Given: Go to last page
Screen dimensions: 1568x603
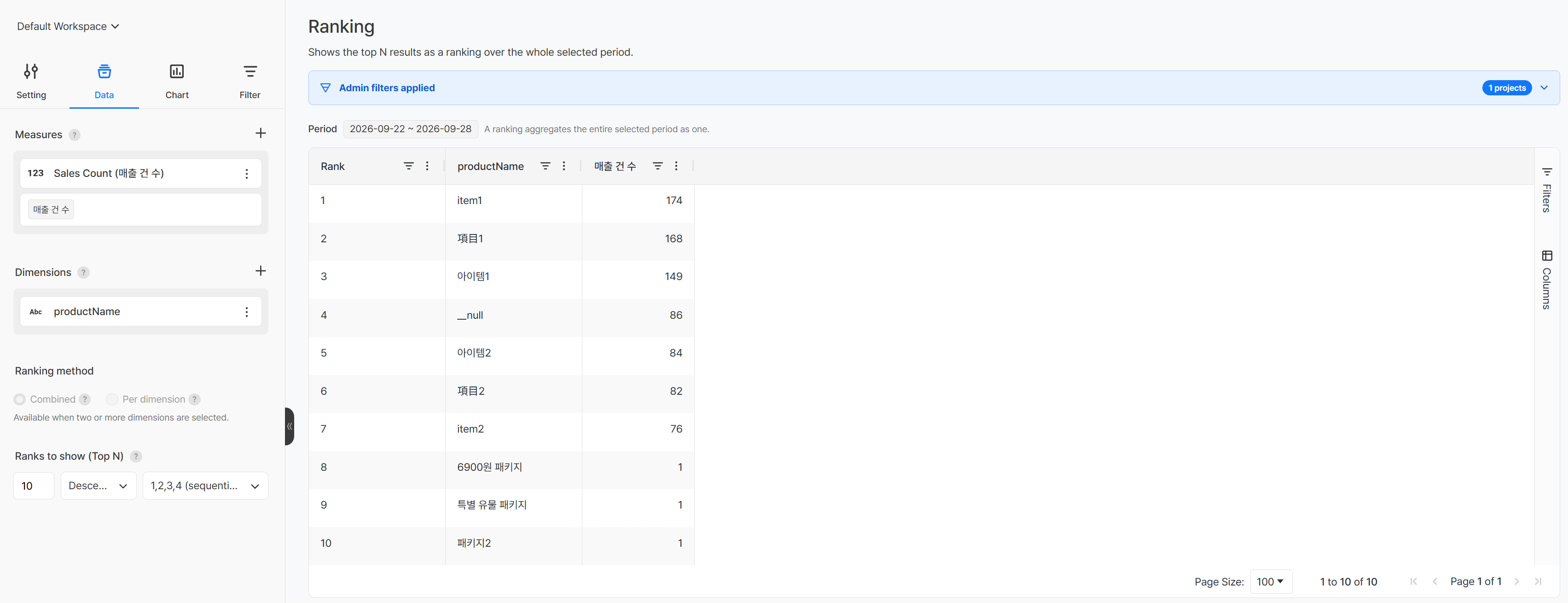Looking at the screenshot, I should point(1538,582).
